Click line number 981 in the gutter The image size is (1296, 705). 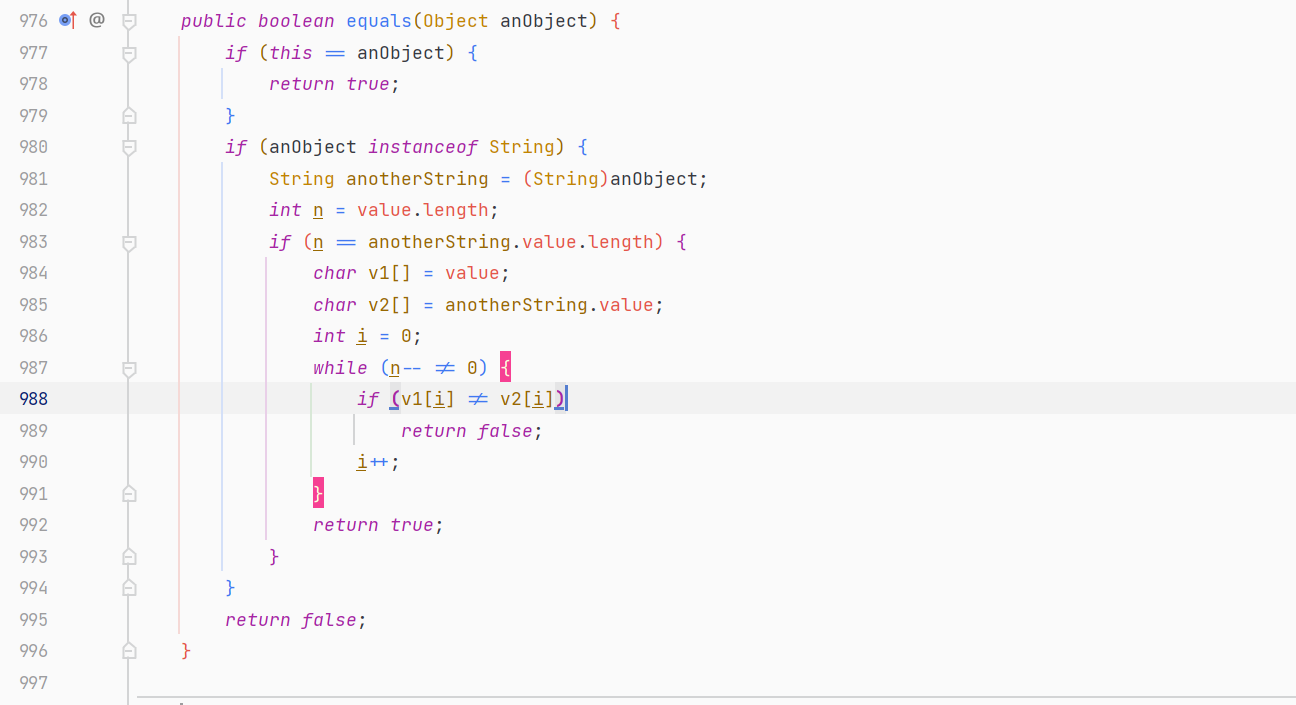[33, 178]
